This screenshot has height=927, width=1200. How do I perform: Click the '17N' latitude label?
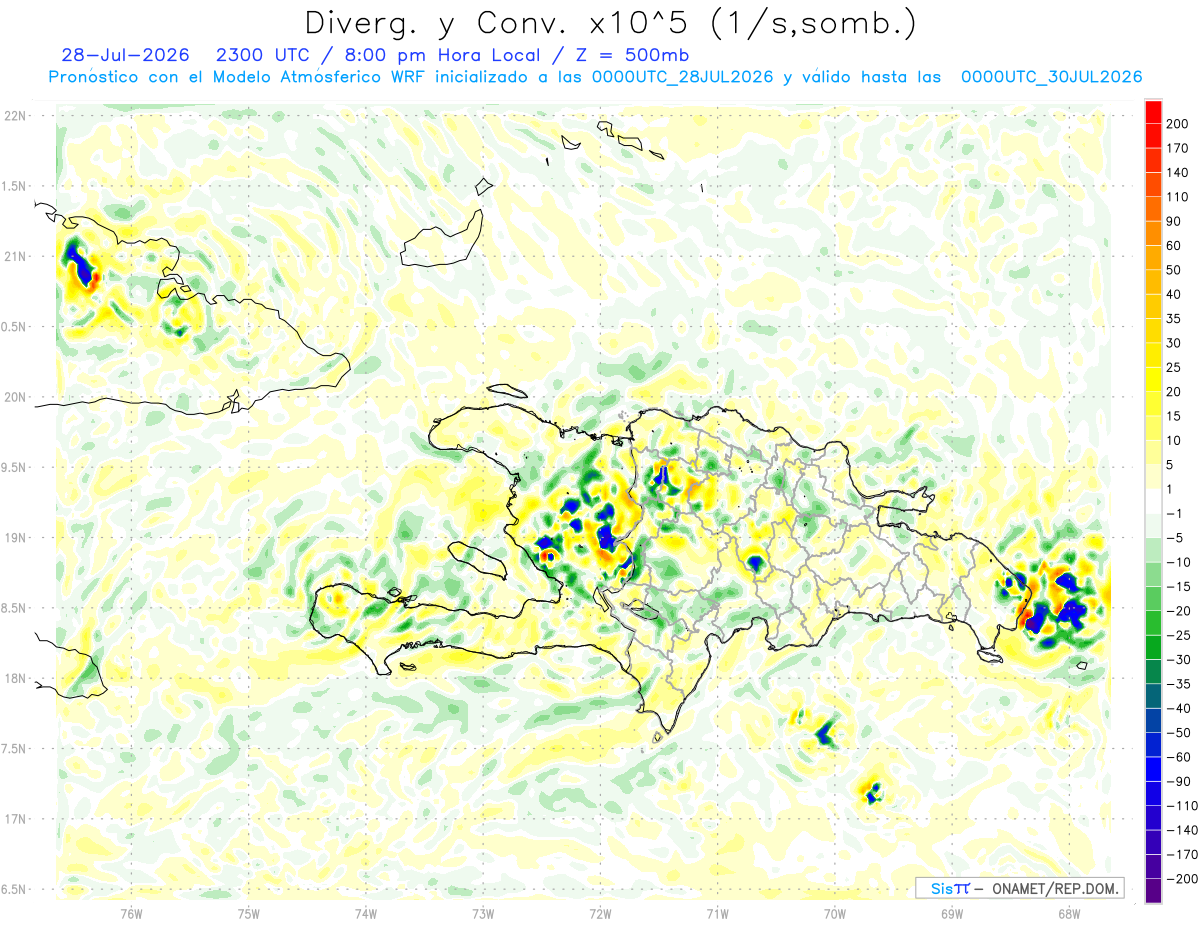(14, 819)
